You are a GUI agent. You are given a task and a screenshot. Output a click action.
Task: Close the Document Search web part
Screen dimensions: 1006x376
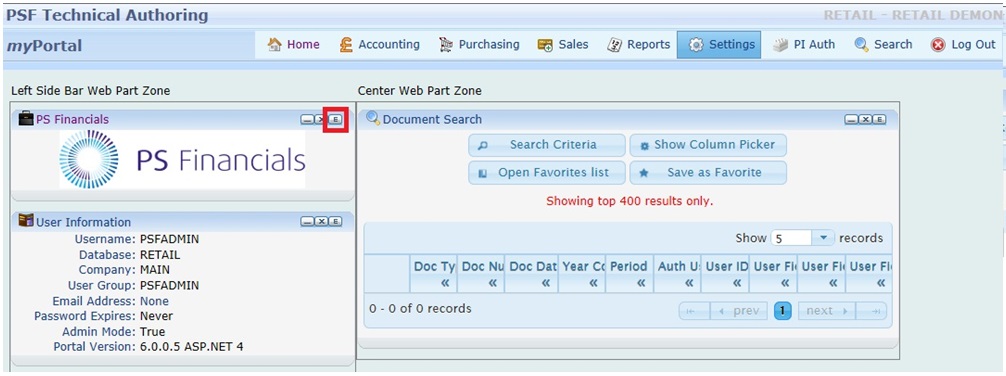[865, 119]
